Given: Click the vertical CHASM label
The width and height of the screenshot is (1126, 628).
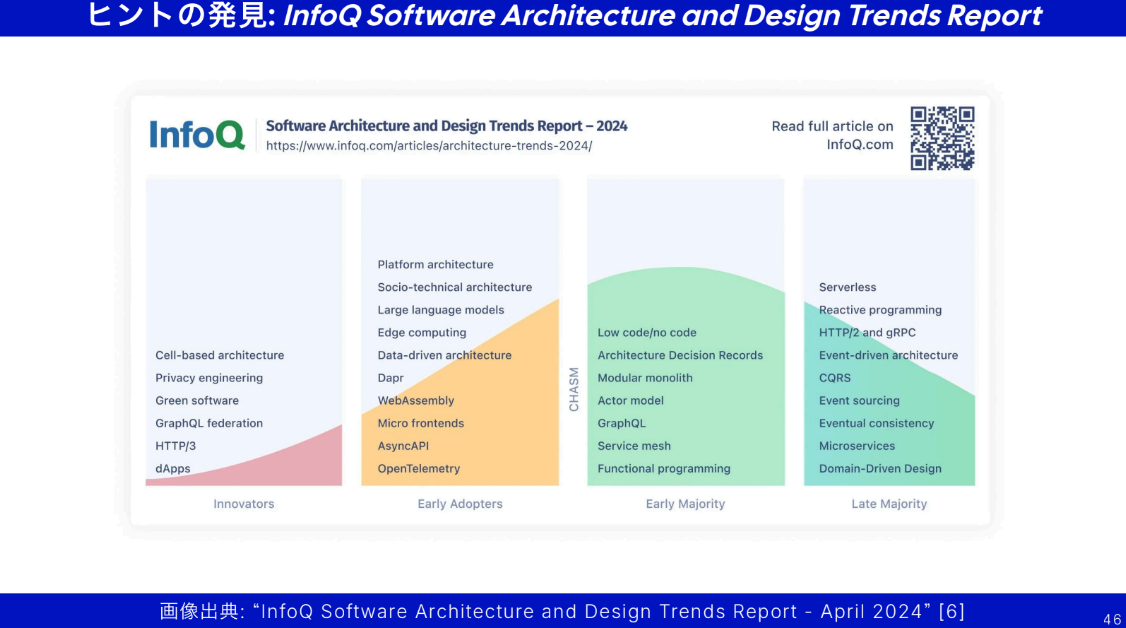Looking at the screenshot, I should coord(574,389).
